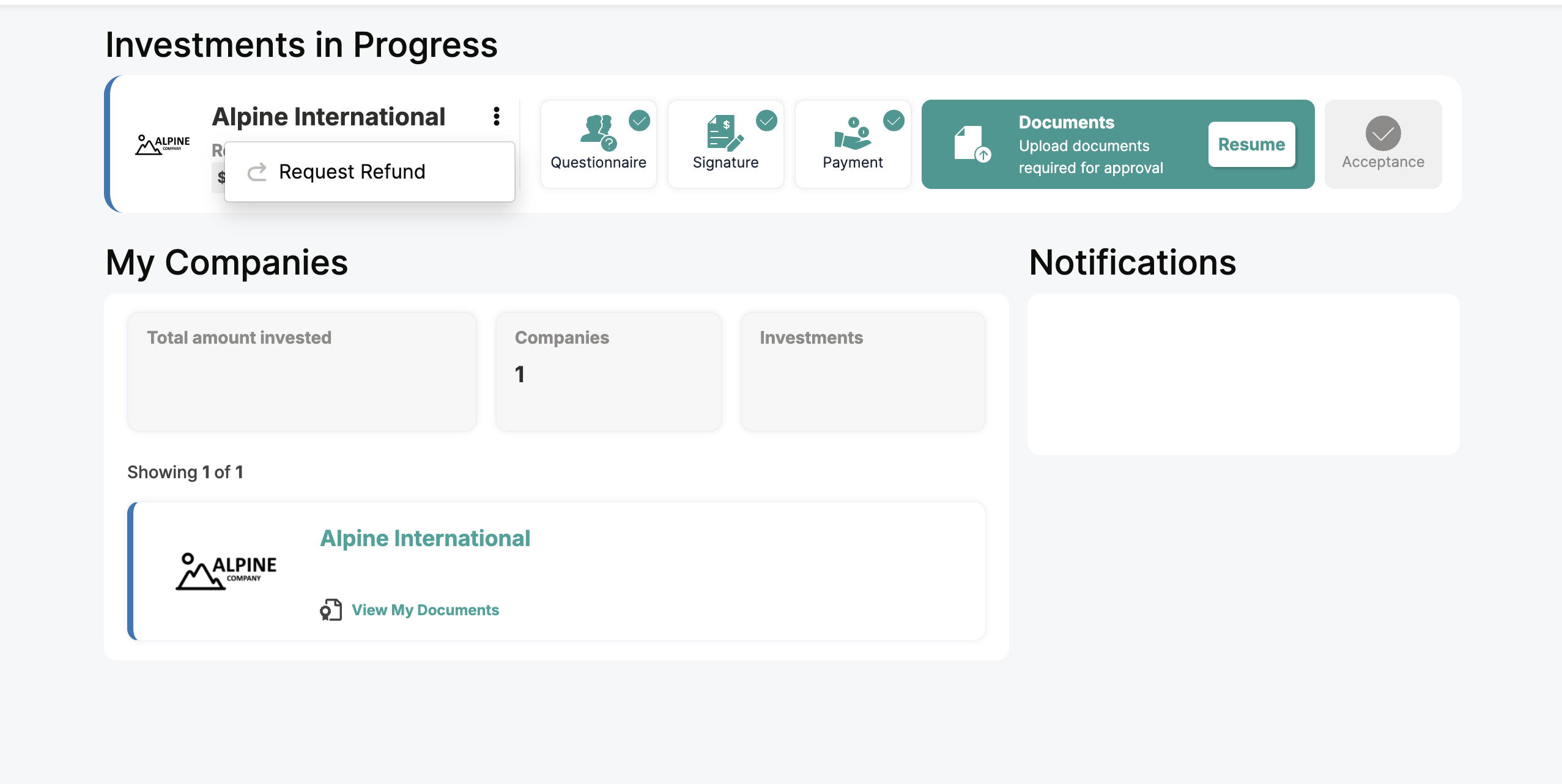Click the certificate icon beside View My Documents

coord(331,610)
